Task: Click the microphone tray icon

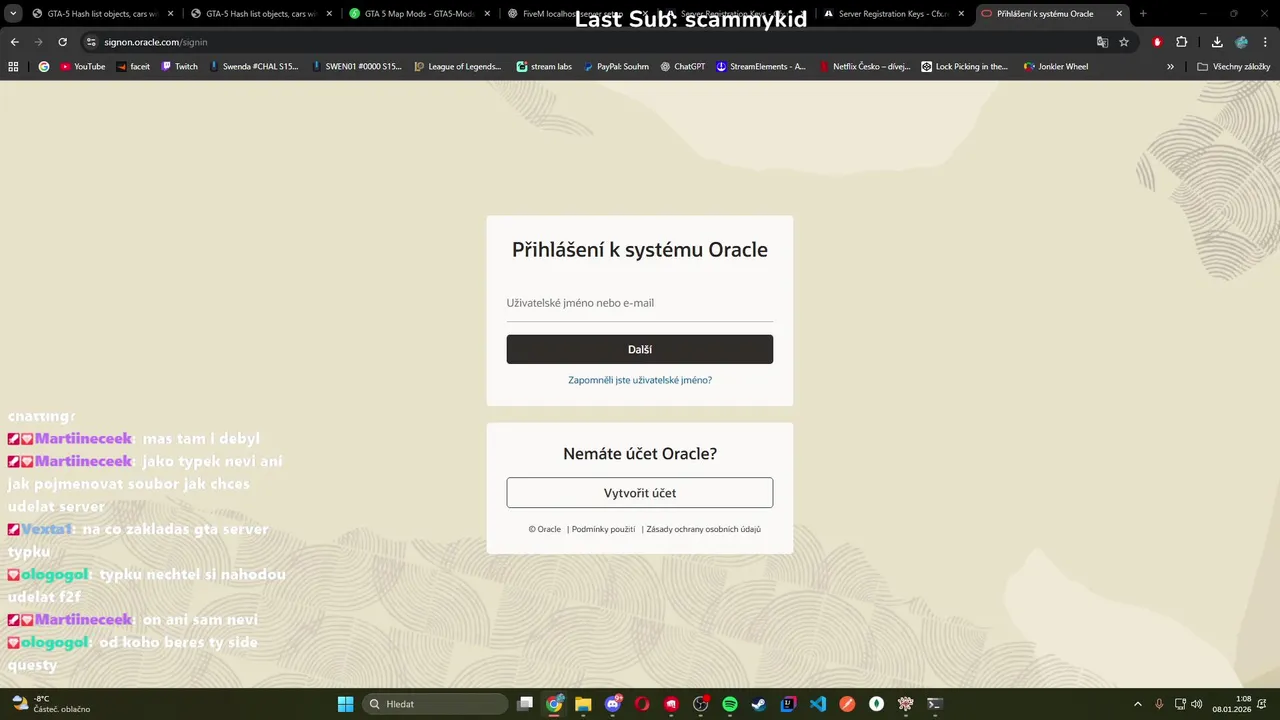Action: (1159, 704)
